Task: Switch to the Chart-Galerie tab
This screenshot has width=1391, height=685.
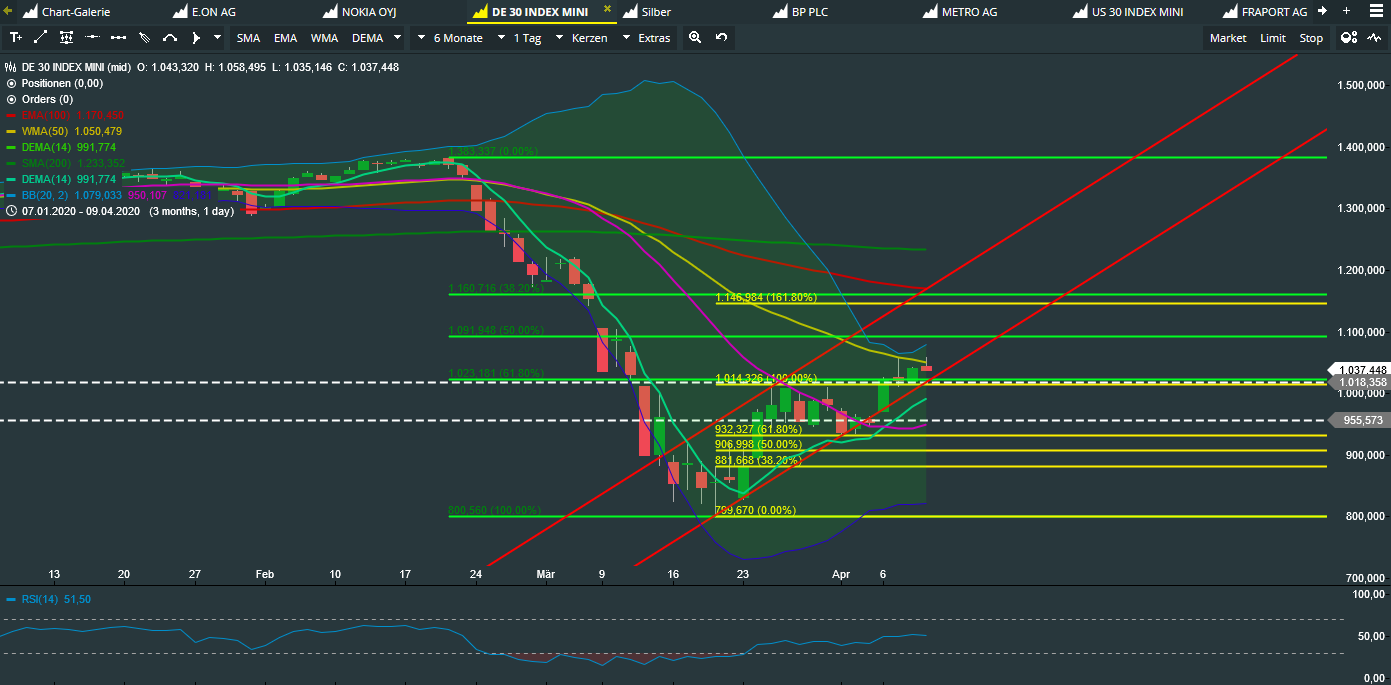Action: coord(66,12)
